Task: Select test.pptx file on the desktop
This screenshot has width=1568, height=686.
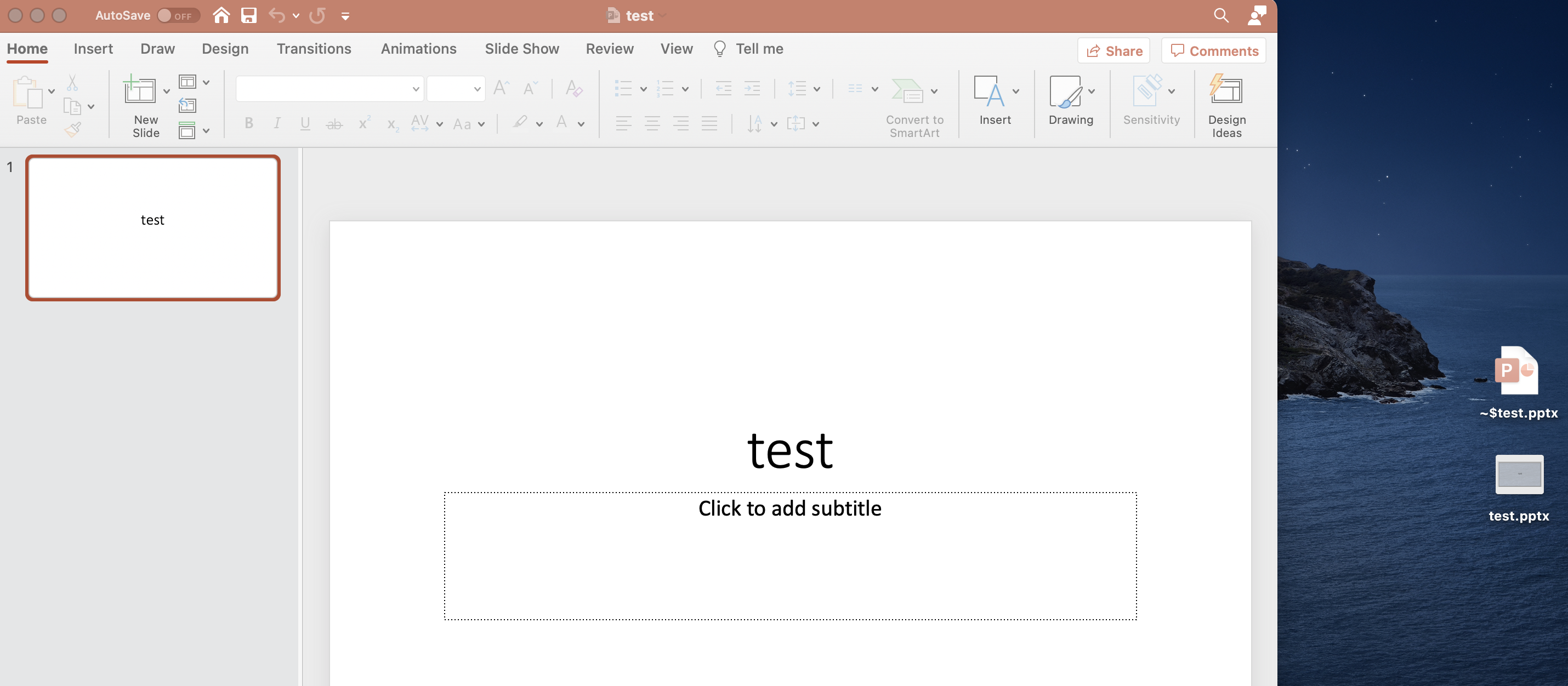Action: click(1519, 488)
